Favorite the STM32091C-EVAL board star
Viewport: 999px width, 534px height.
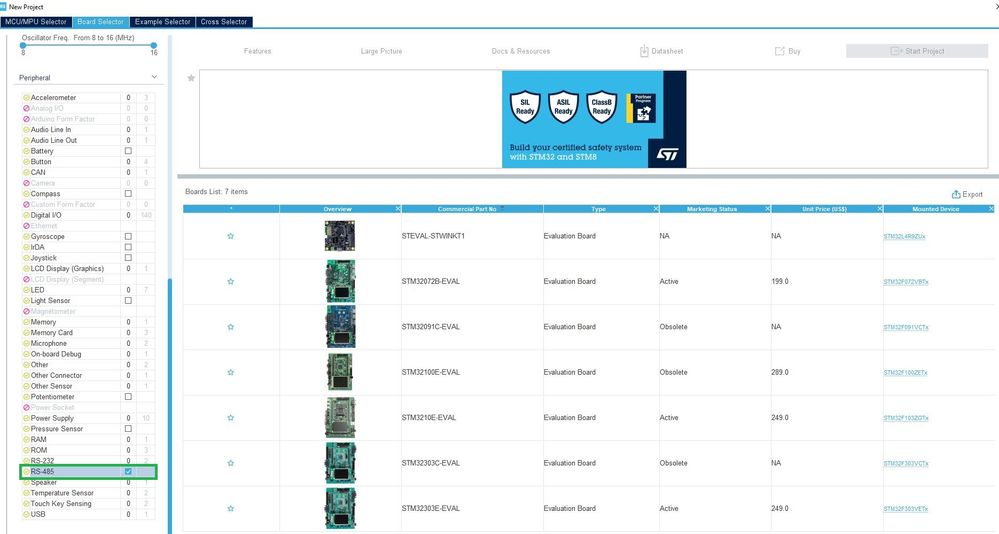[231, 327]
